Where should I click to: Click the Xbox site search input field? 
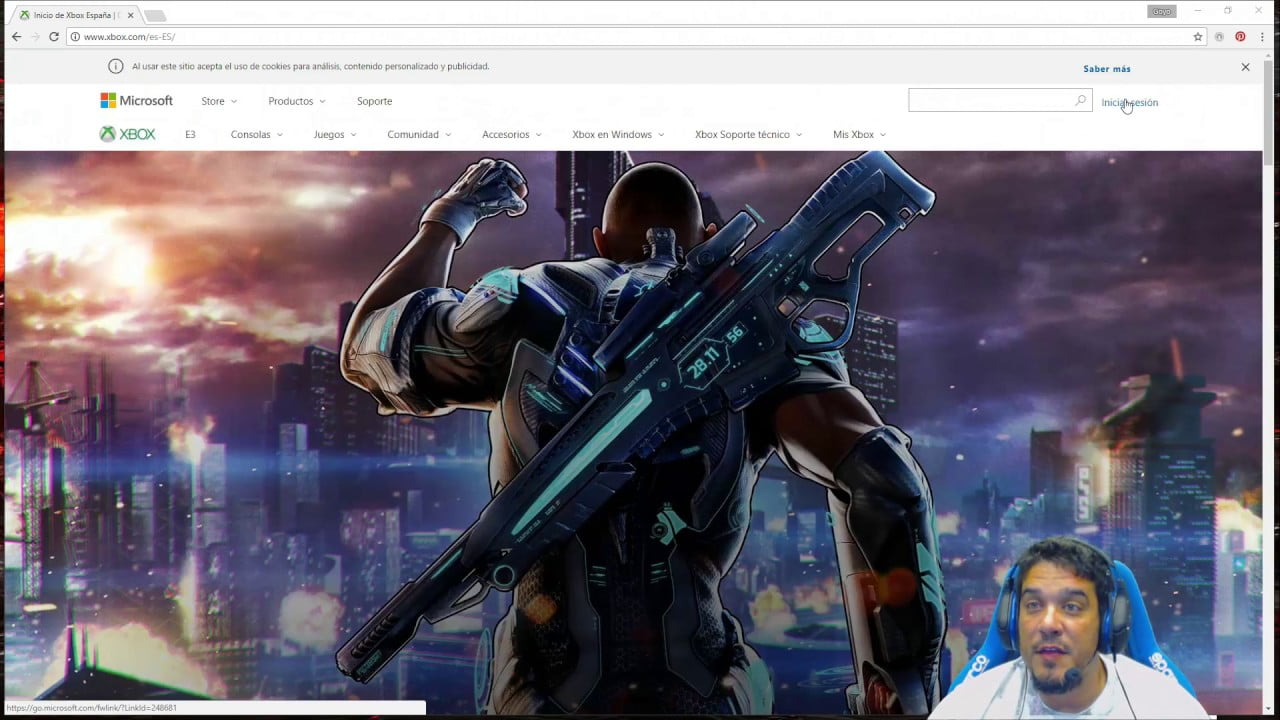pos(990,100)
